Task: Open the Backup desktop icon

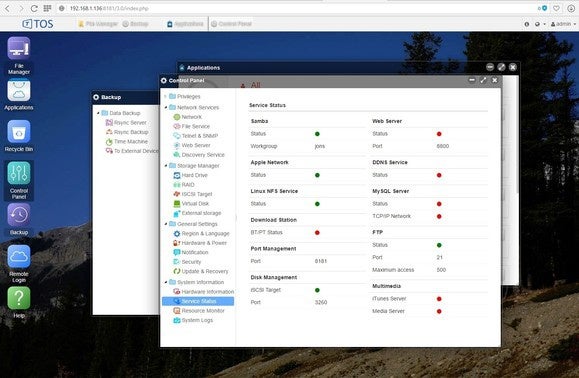Action: point(19,219)
